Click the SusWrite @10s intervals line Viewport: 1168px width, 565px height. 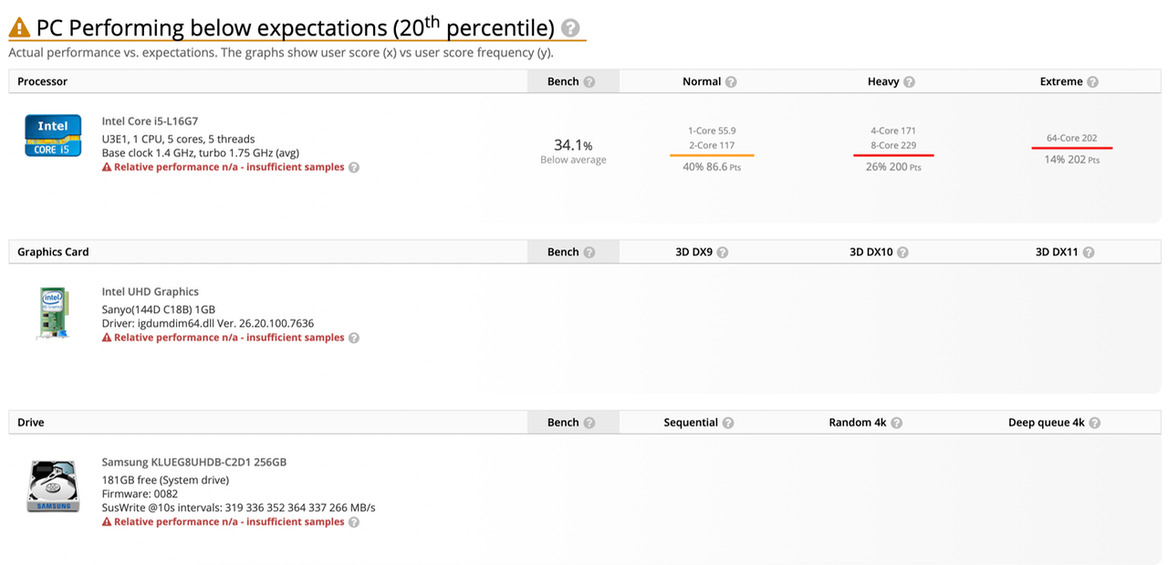238,508
